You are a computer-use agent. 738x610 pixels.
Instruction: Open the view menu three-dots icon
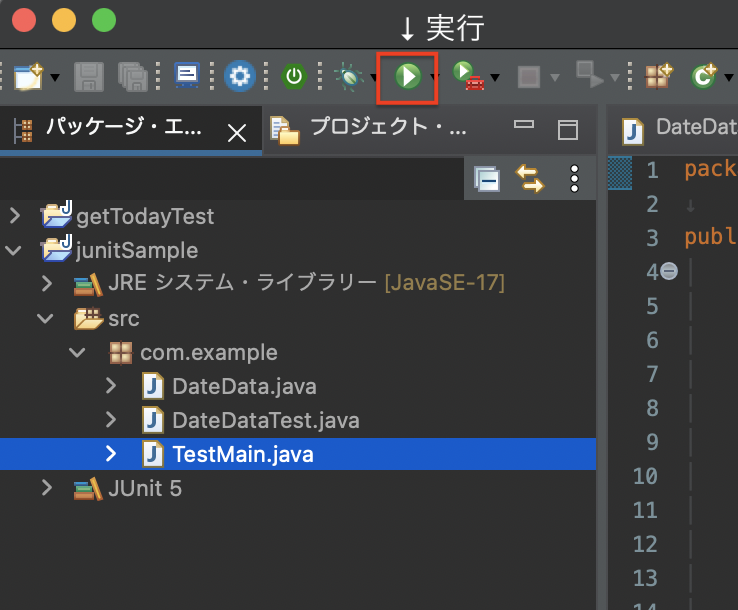(x=574, y=179)
